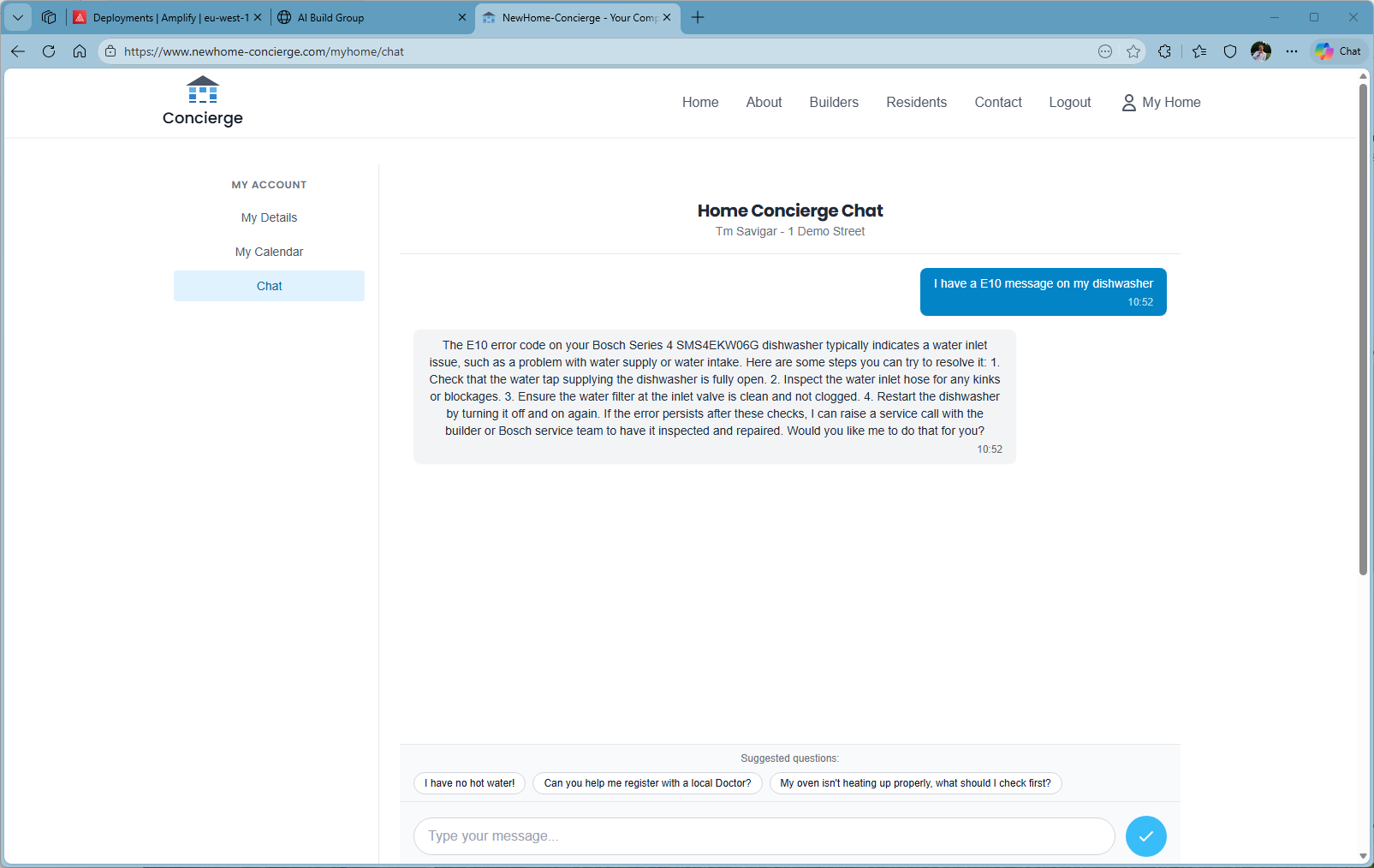This screenshot has width=1374, height=868.
Task: Switch to the Deployments Amplify tab
Action: [x=163, y=17]
